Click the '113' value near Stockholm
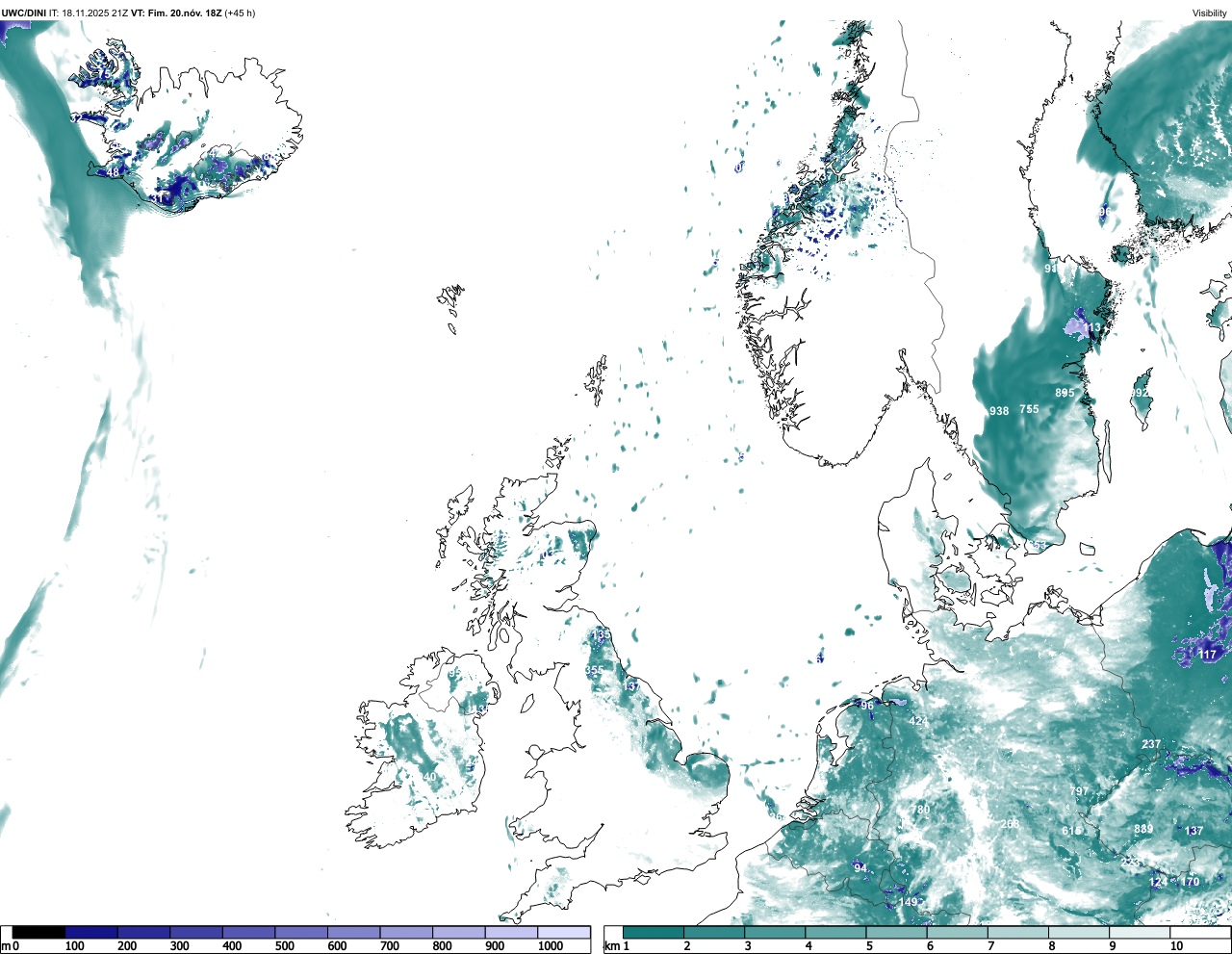This screenshot has height=954, width=1232. coord(1091,328)
